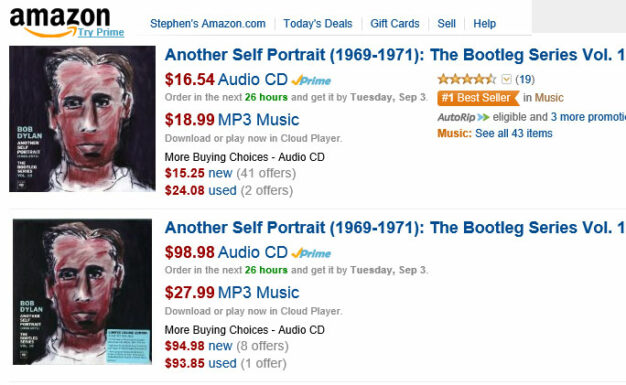626x385 pixels.
Task: Open Stephen's Amazon.com menu item
Action: 208,24
